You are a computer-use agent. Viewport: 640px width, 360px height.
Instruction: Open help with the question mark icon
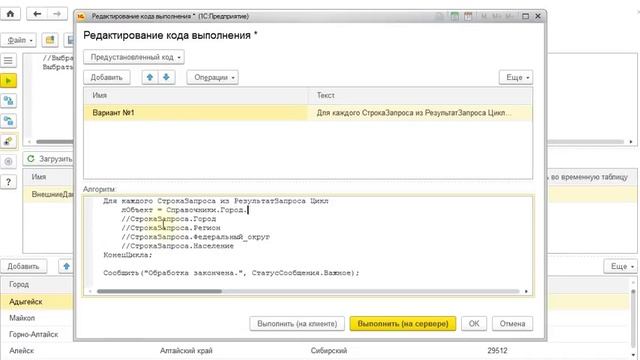point(8,182)
